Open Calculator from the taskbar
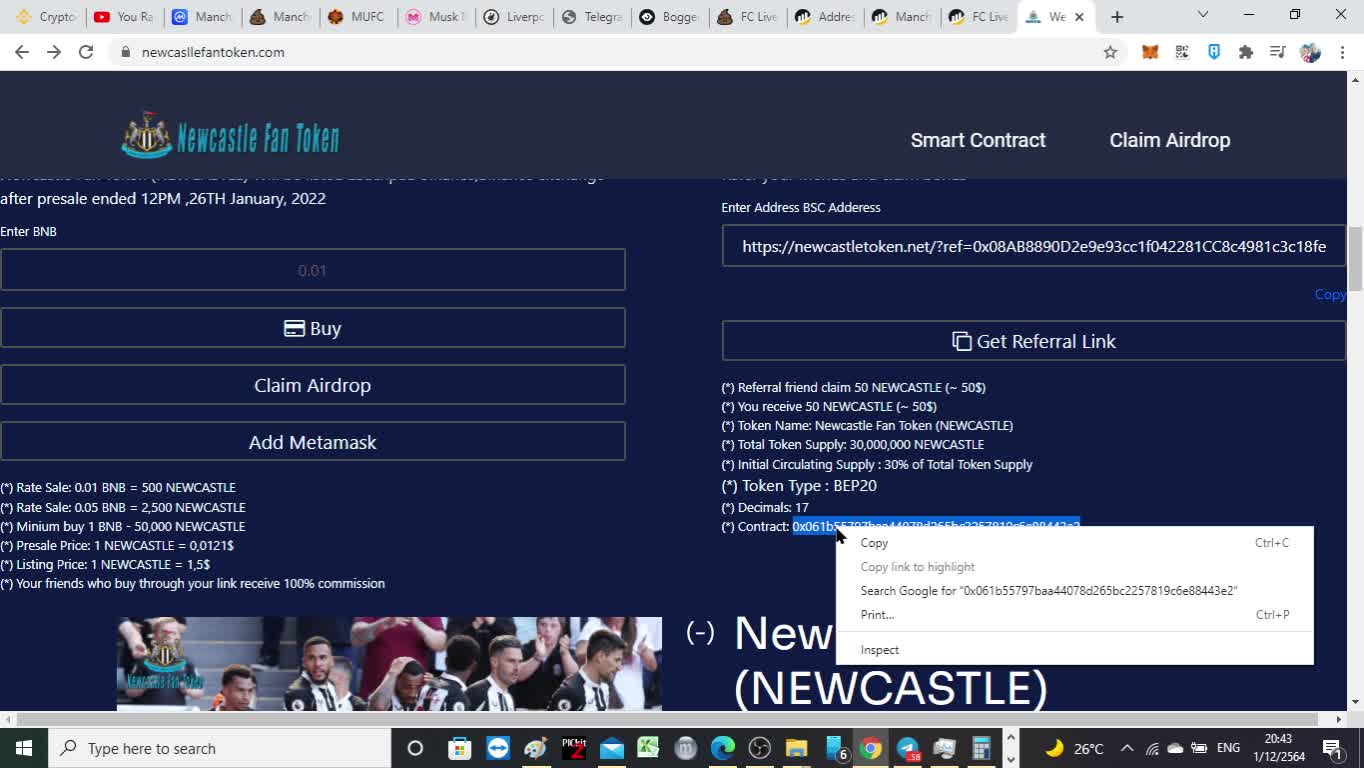This screenshot has width=1364, height=768. [981, 748]
